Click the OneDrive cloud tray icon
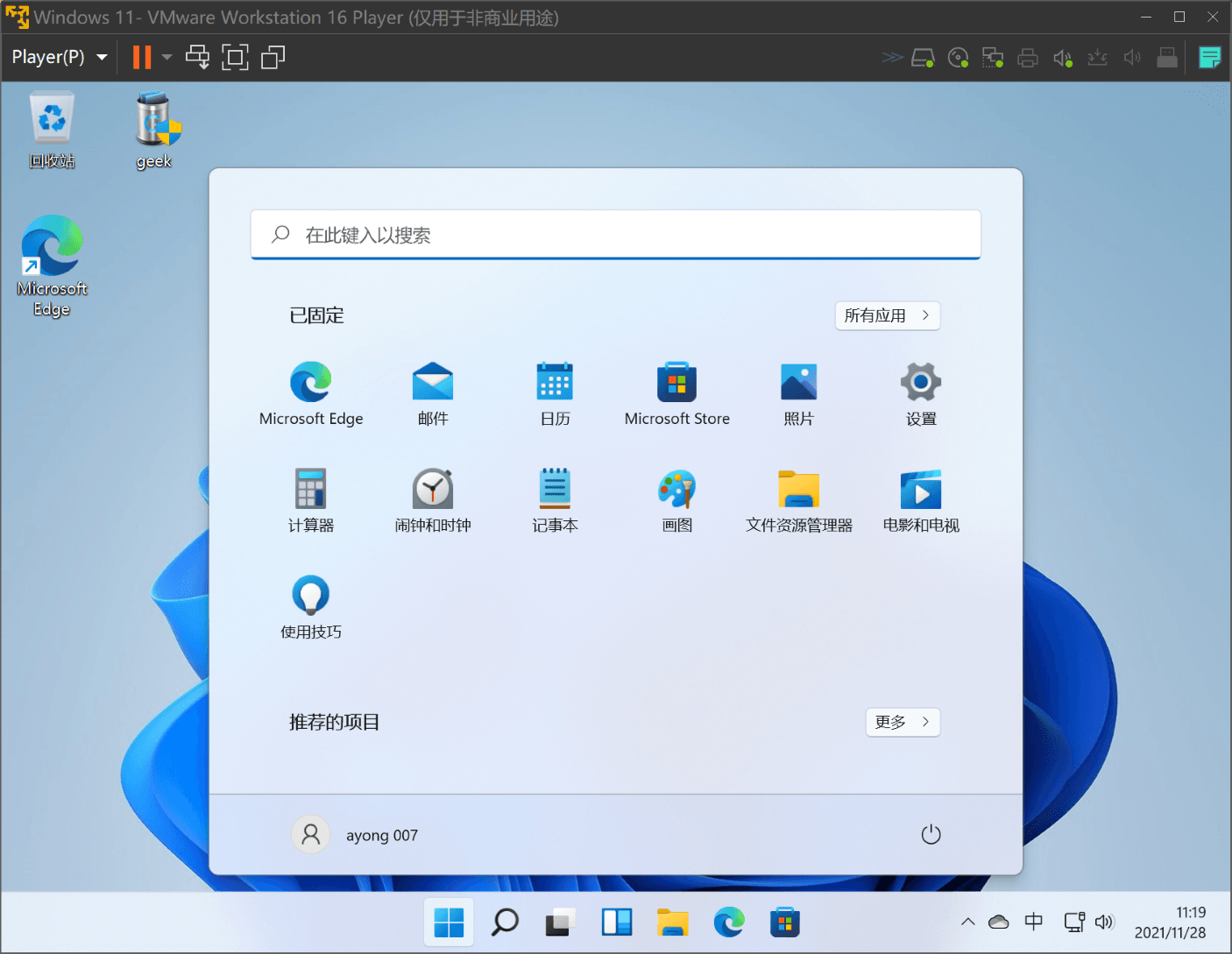1232x954 pixels. 999,922
